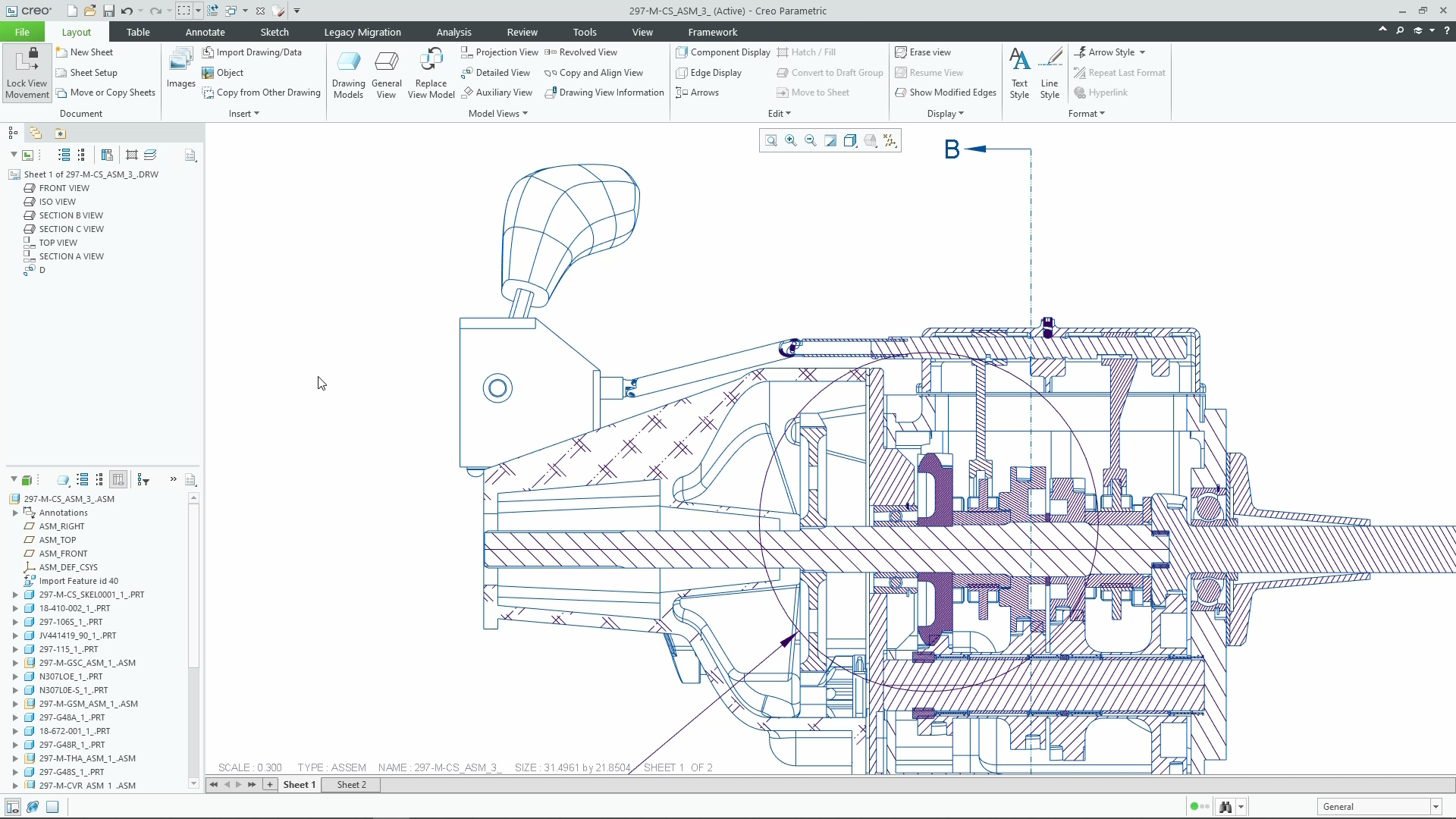Open the Sketch ribbon tab
This screenshot has width=1456, height=819.
click(x=275, y=32)
